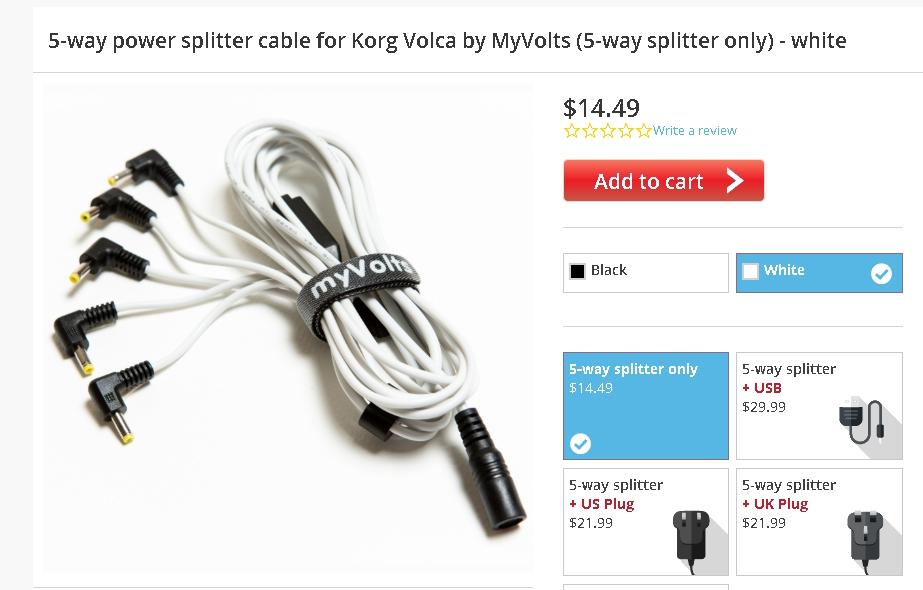
Task: Click the first rating star
Action: click(x=572, y=131)
